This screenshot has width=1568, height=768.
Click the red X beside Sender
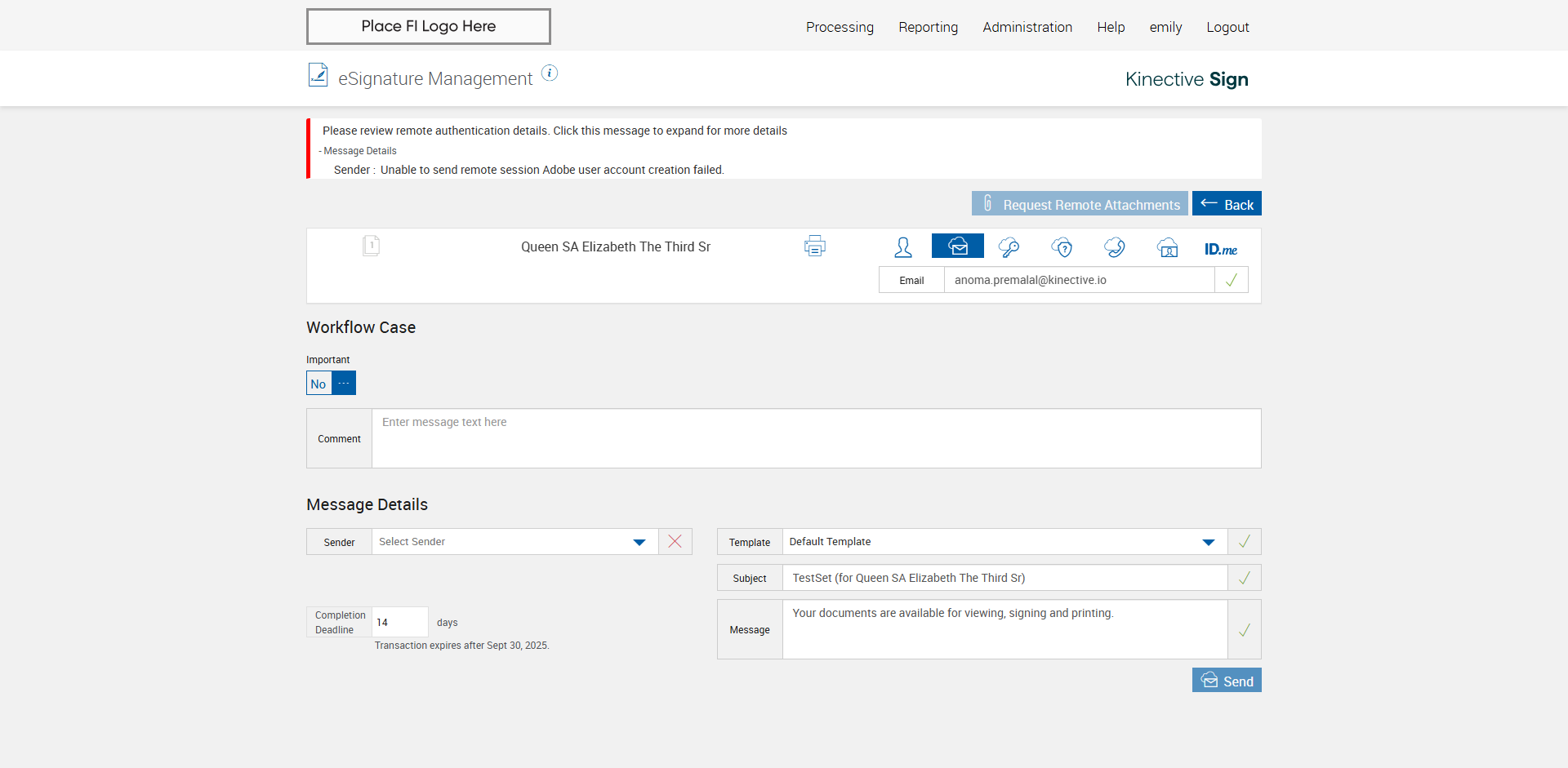[x=675, y=542]
